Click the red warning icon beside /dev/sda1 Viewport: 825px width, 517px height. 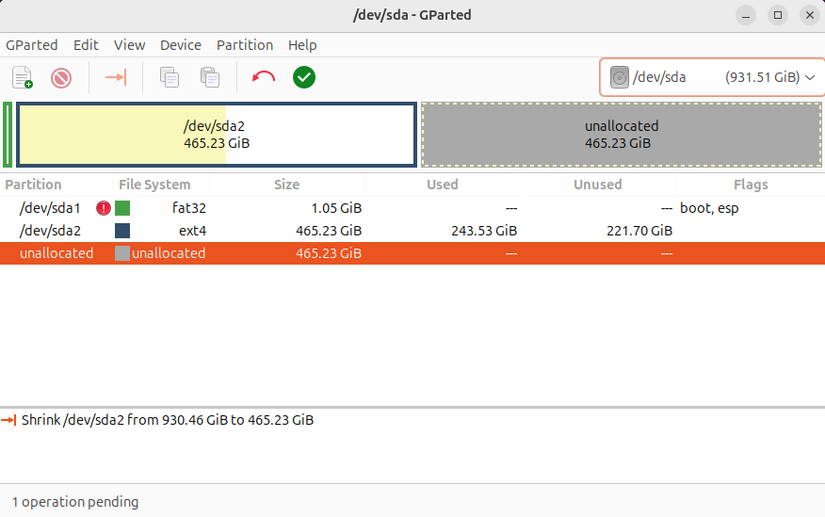pyautogui.click(x=103, y=208)
